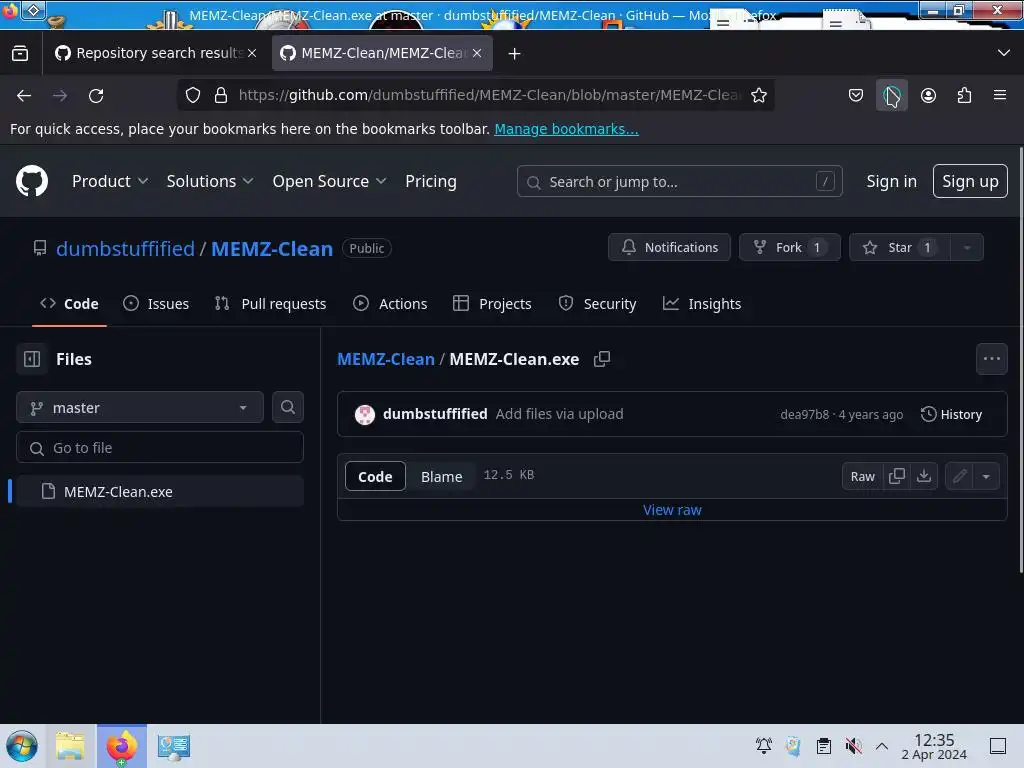Open Windows Start orb
Image resolution: width=1024 pixels, height=768 pixels.
22,746
